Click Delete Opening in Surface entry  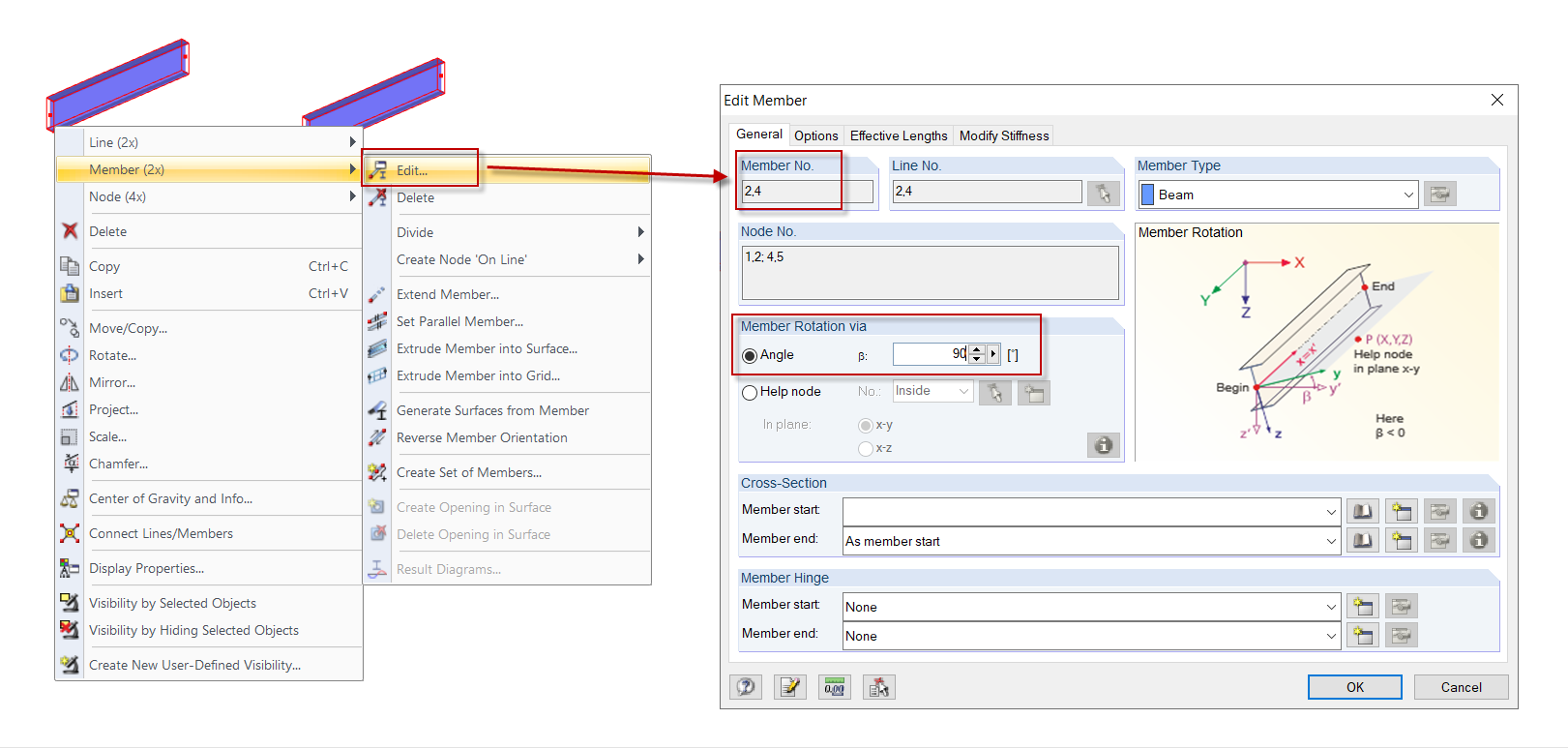coord(508,534)
